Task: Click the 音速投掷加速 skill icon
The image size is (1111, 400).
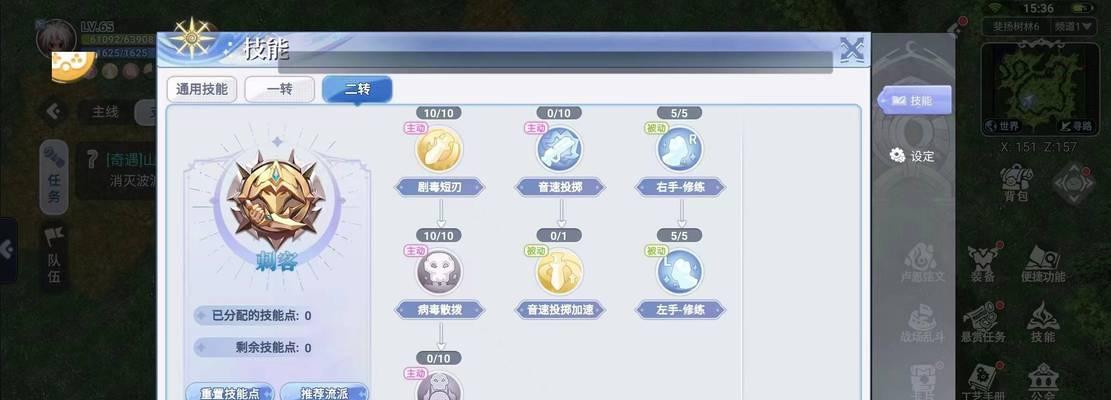Action: tap(560, 272)
